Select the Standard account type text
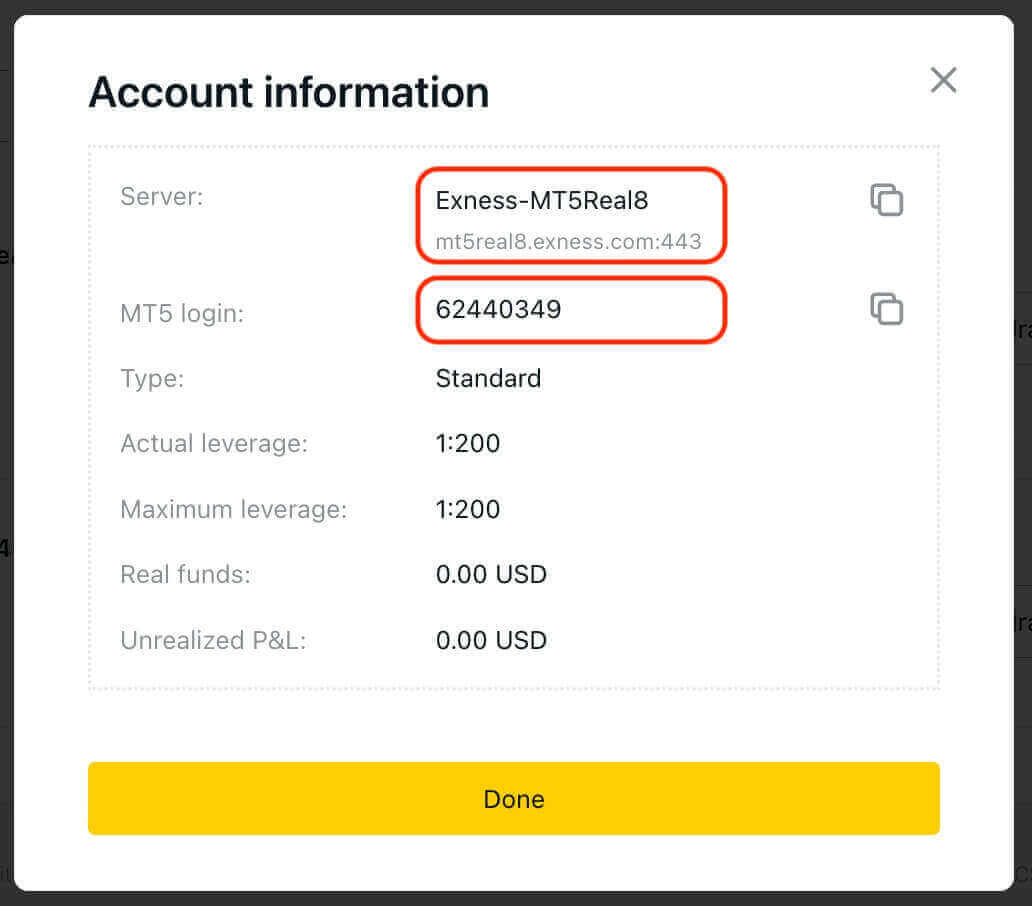This screenshot has width=1032, height=906. 488,378
